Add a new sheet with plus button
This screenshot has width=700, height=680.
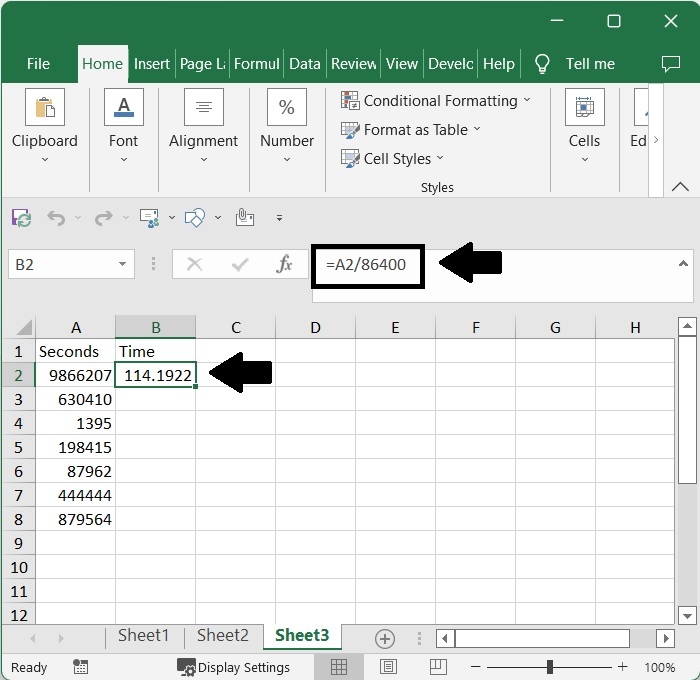point(385,638)
